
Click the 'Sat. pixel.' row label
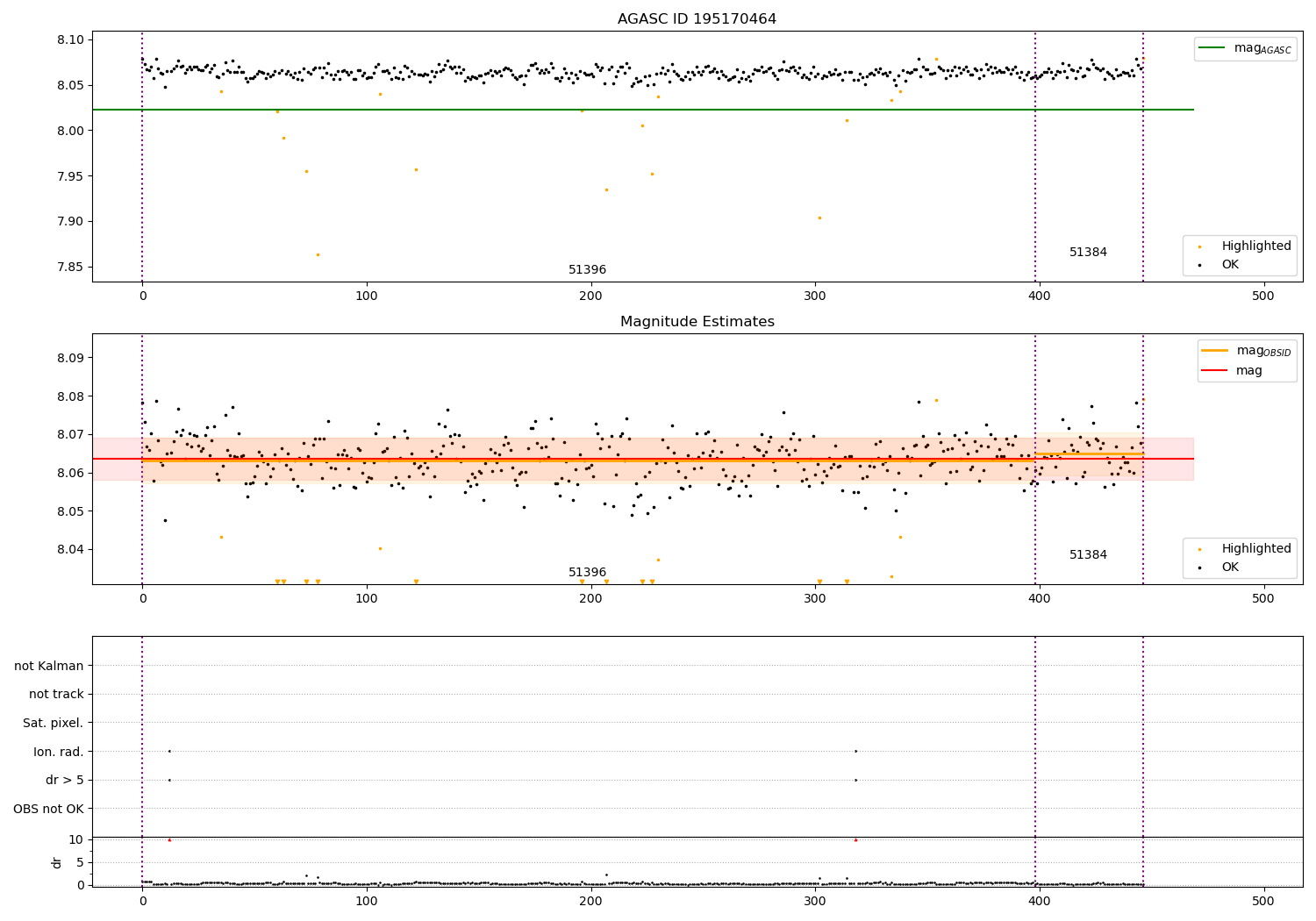pyautogui.click(x=53, y=723)
